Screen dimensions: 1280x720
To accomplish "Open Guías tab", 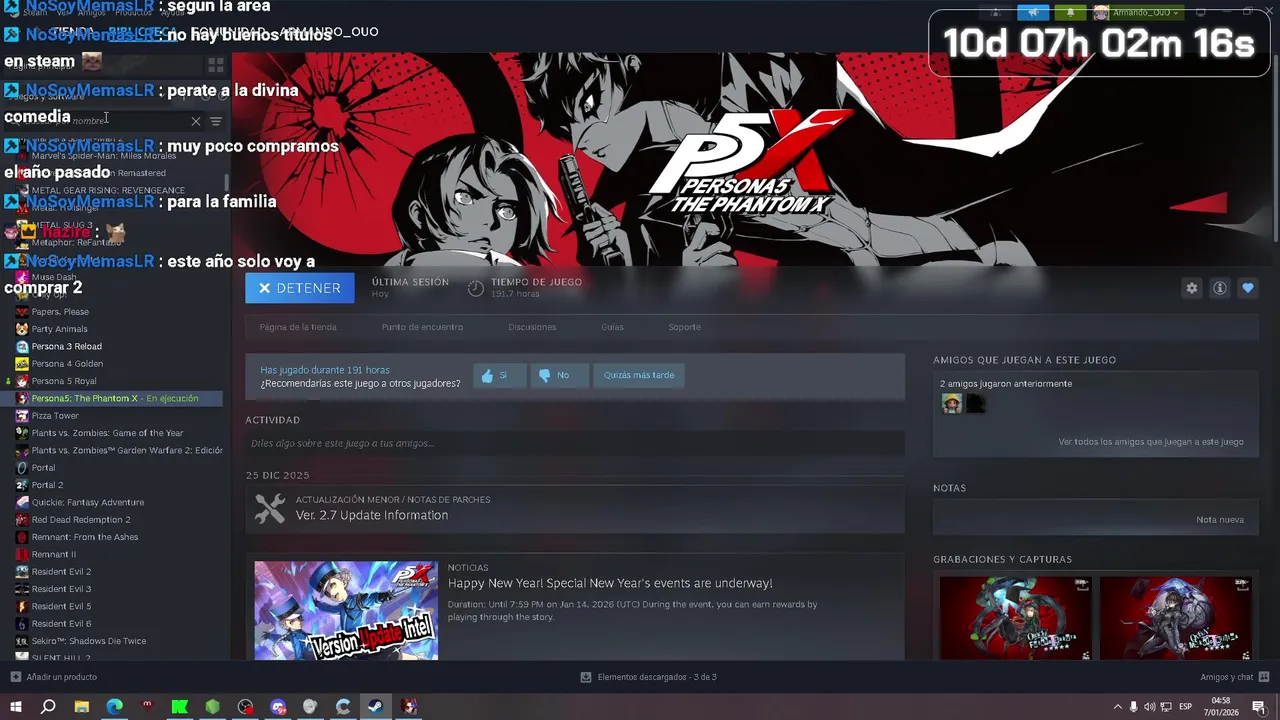I will (612, 327).
